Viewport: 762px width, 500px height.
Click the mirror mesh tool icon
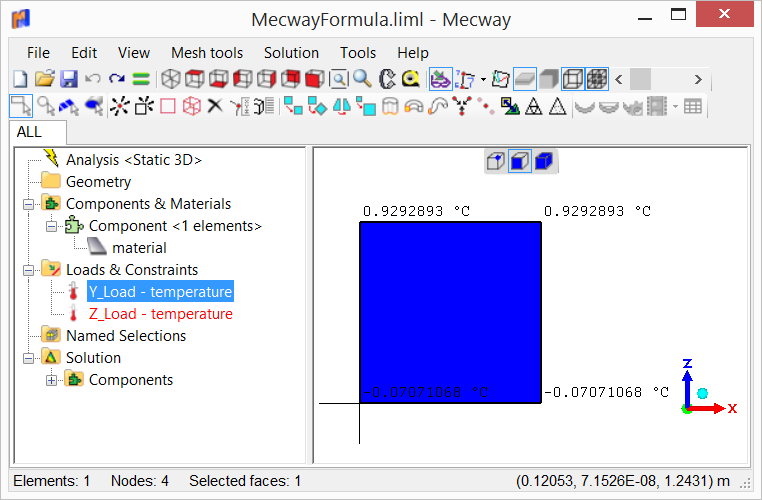[x=342, y=106]
